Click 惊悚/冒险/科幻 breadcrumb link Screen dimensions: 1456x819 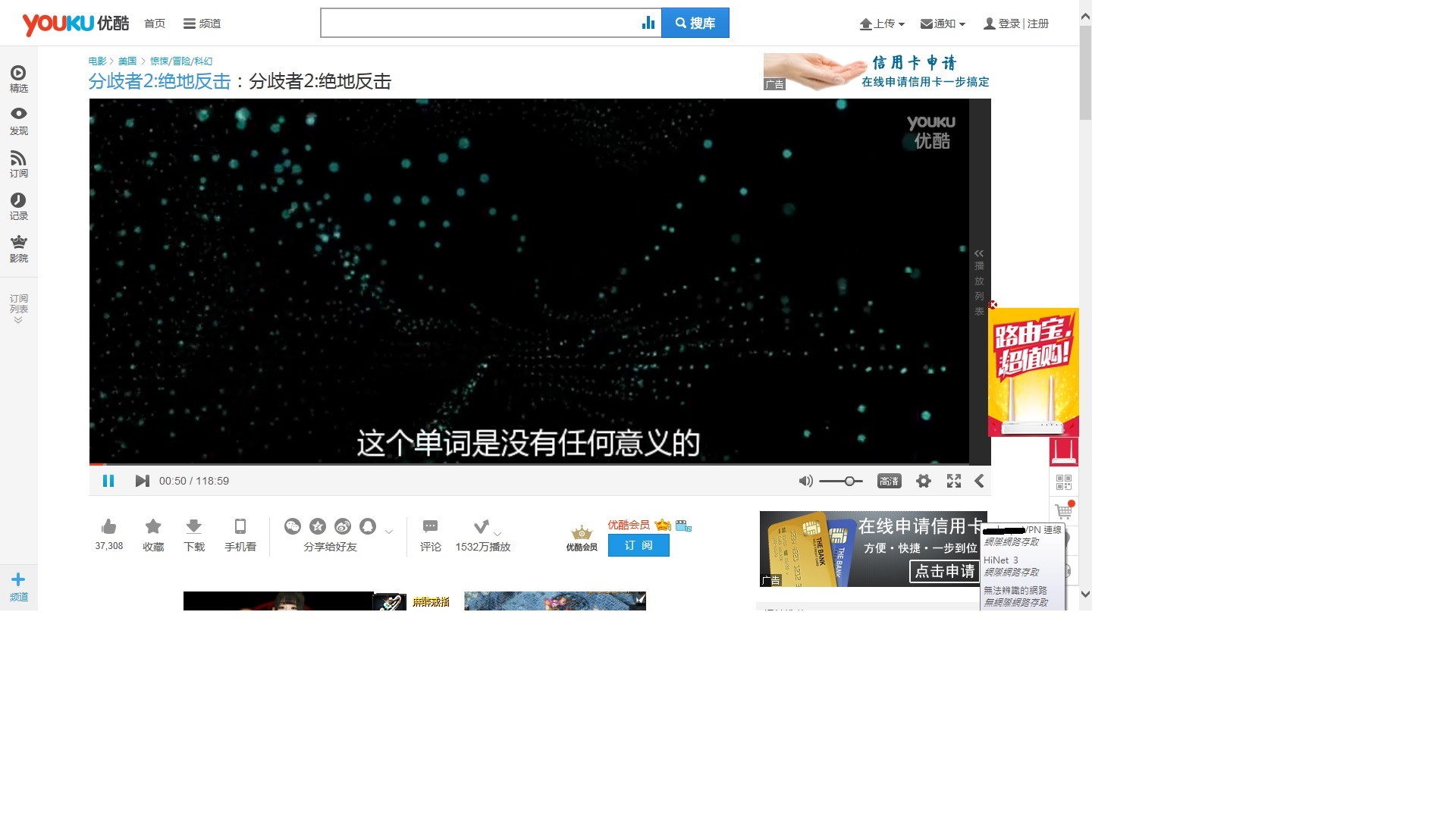181,61
